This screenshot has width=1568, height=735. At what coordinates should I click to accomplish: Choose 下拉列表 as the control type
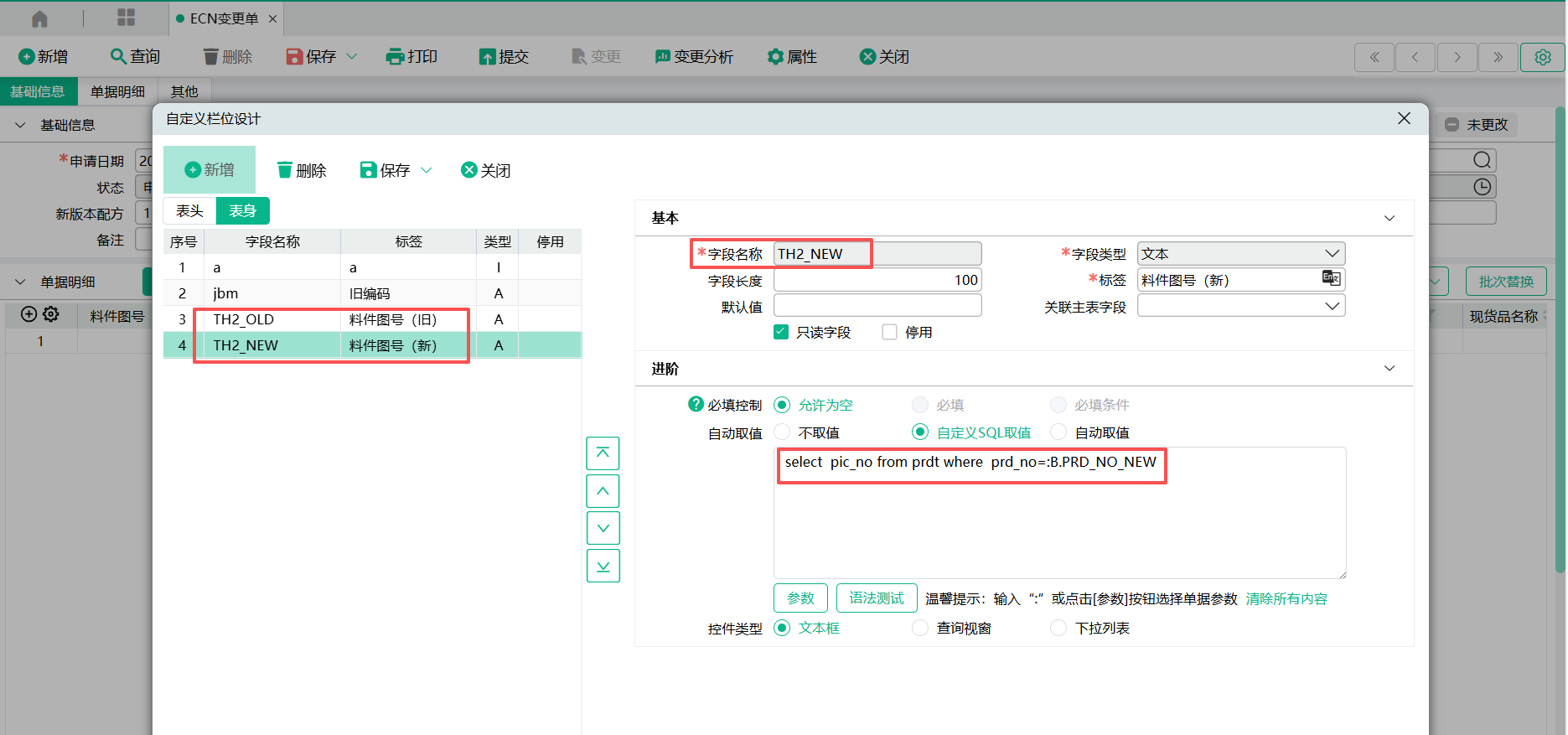tap(1058, 628)
